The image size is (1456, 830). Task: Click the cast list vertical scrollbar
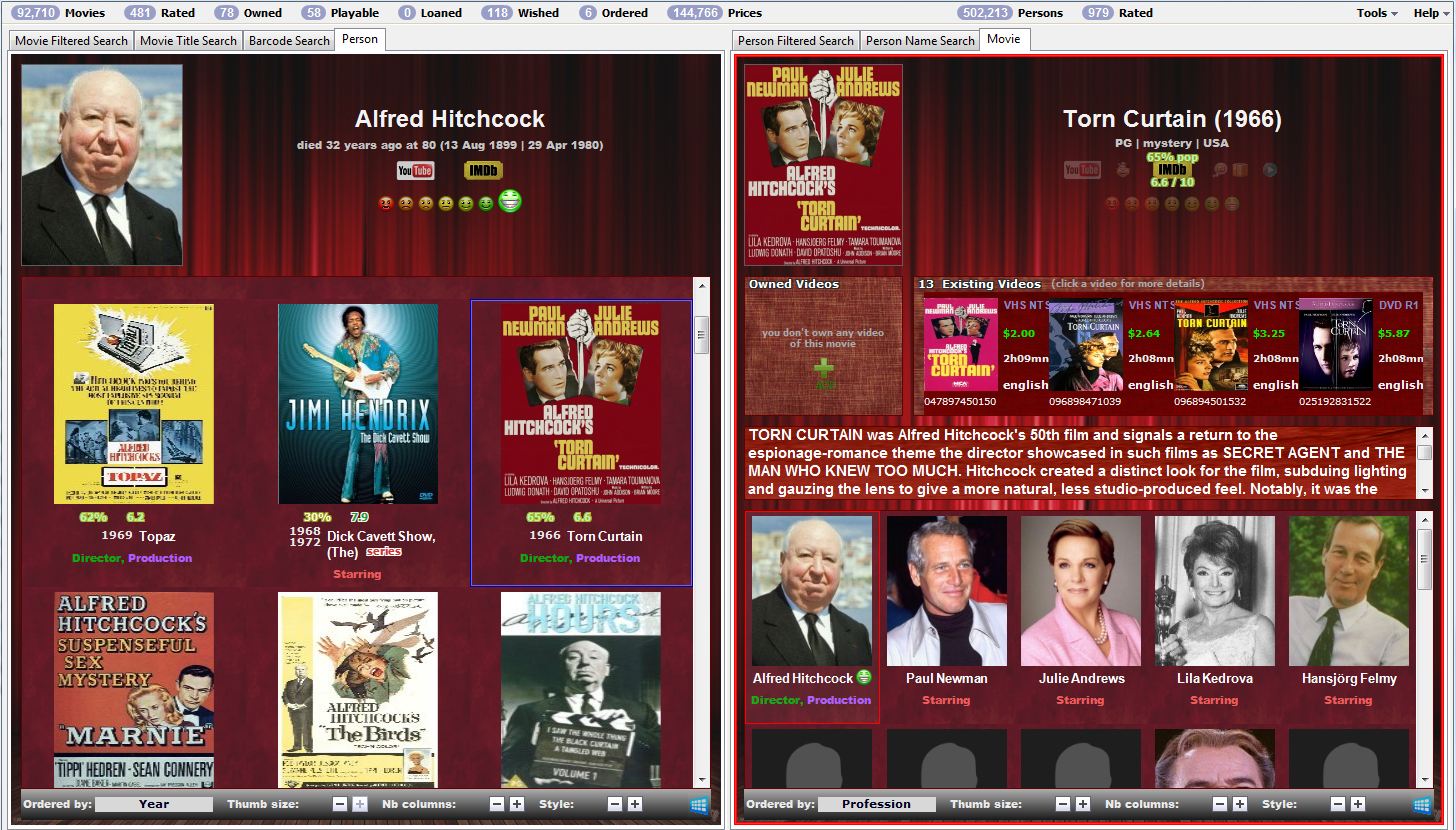(1425, 650)
